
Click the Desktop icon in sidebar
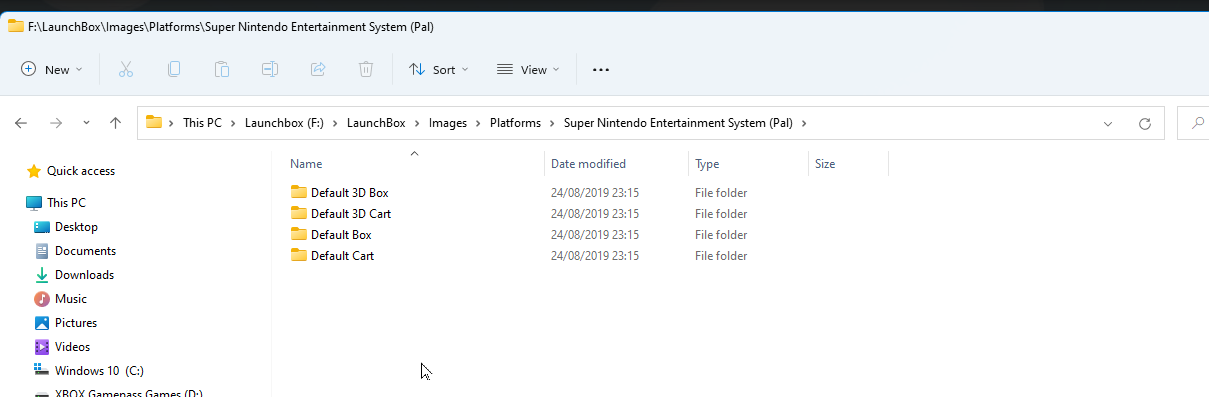click(42, 227)
